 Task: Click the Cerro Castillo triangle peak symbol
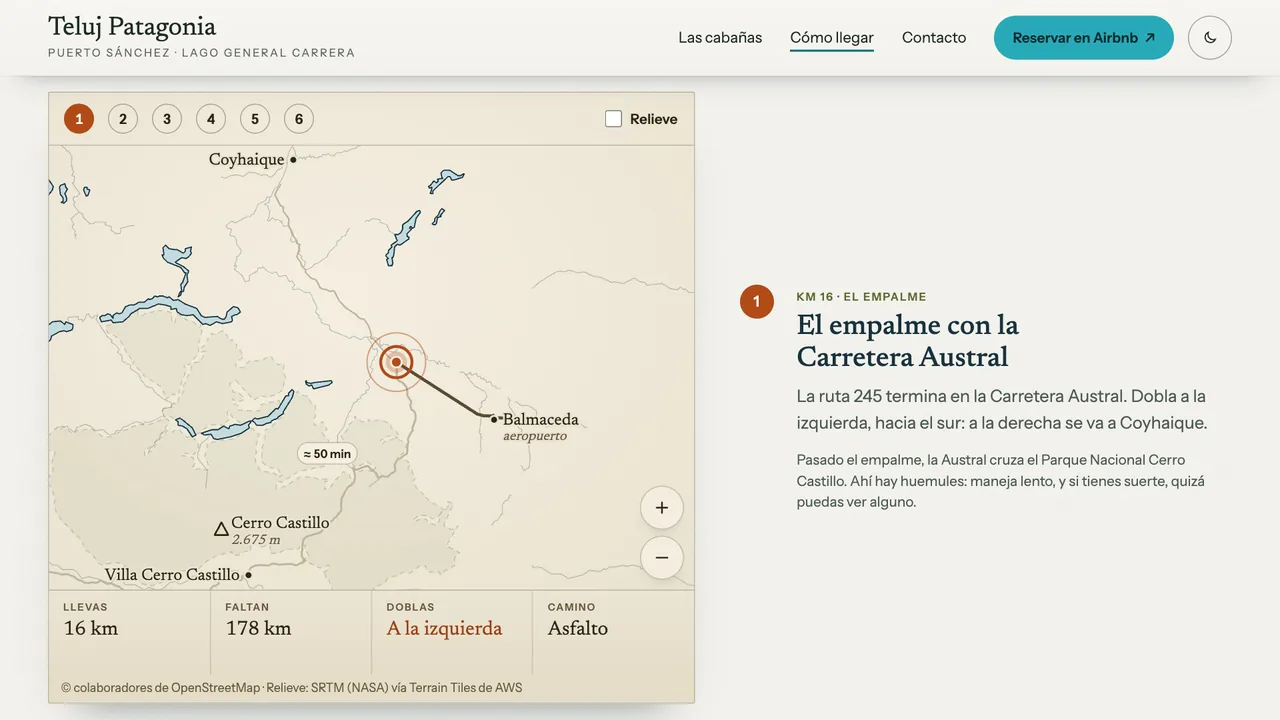click(x=221, y=529)
